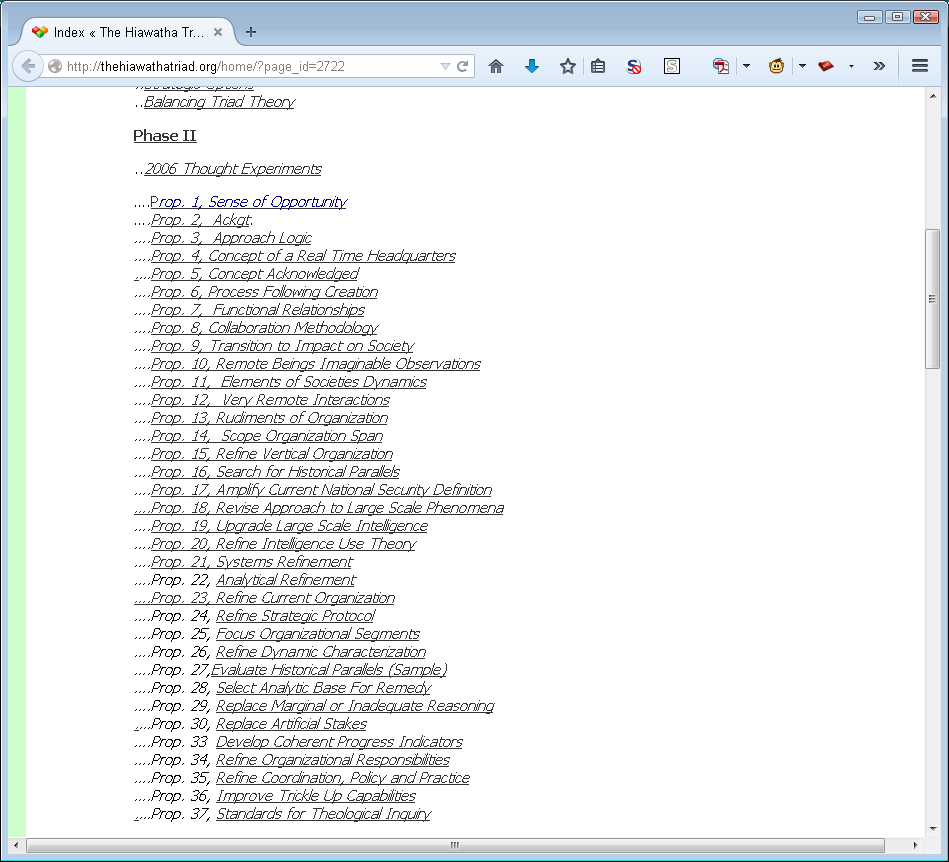Open Prop. 20, Refine Intelligence Use Theory
The width and height of the screenshot is (949, 862).
pyautogui.click(x=283, y=544)
